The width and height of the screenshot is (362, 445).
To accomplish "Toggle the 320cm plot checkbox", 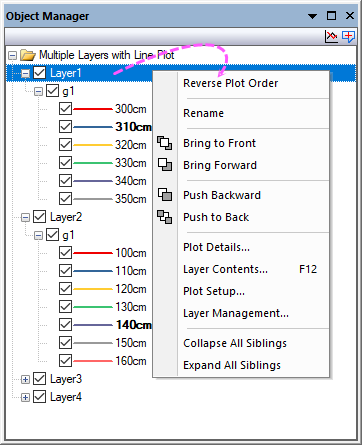I will [x=65, y=145].
